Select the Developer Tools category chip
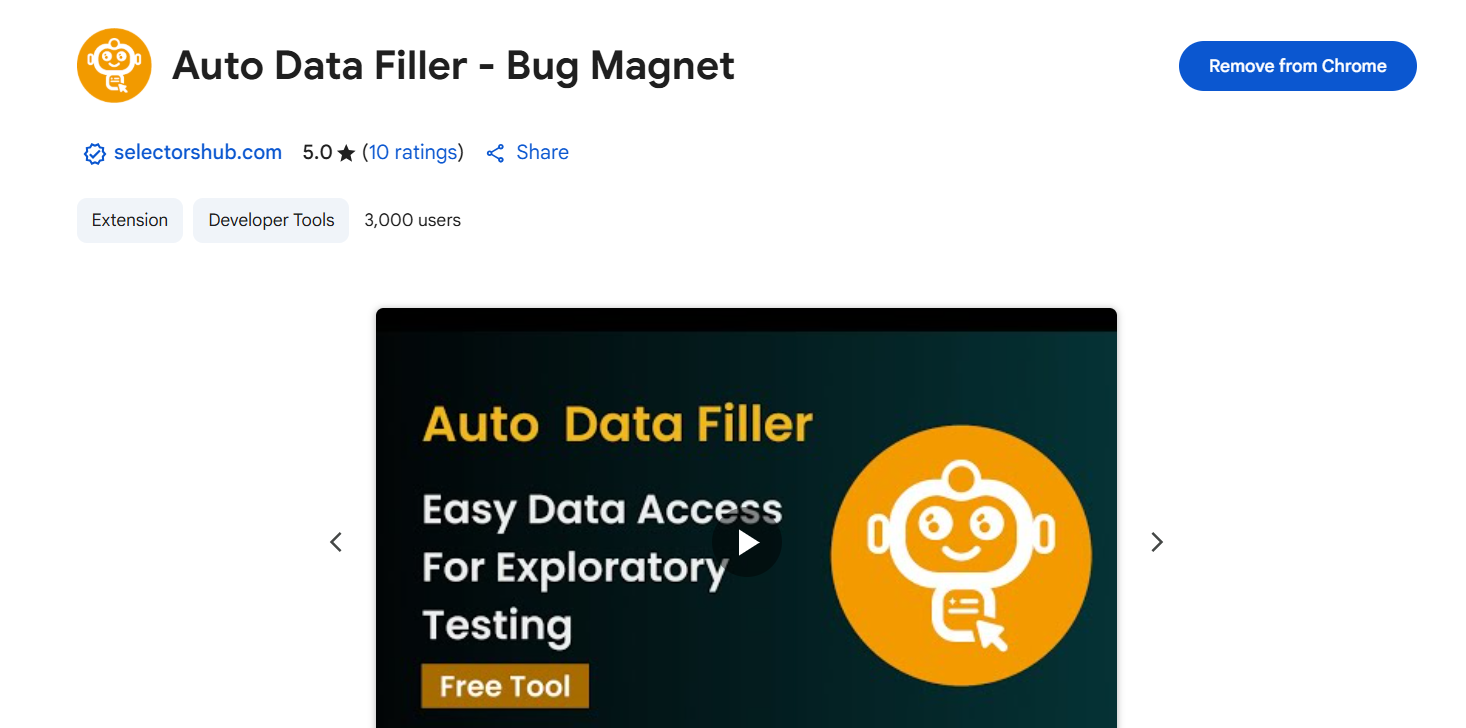 pyautogui.click(x=271, y=220)
